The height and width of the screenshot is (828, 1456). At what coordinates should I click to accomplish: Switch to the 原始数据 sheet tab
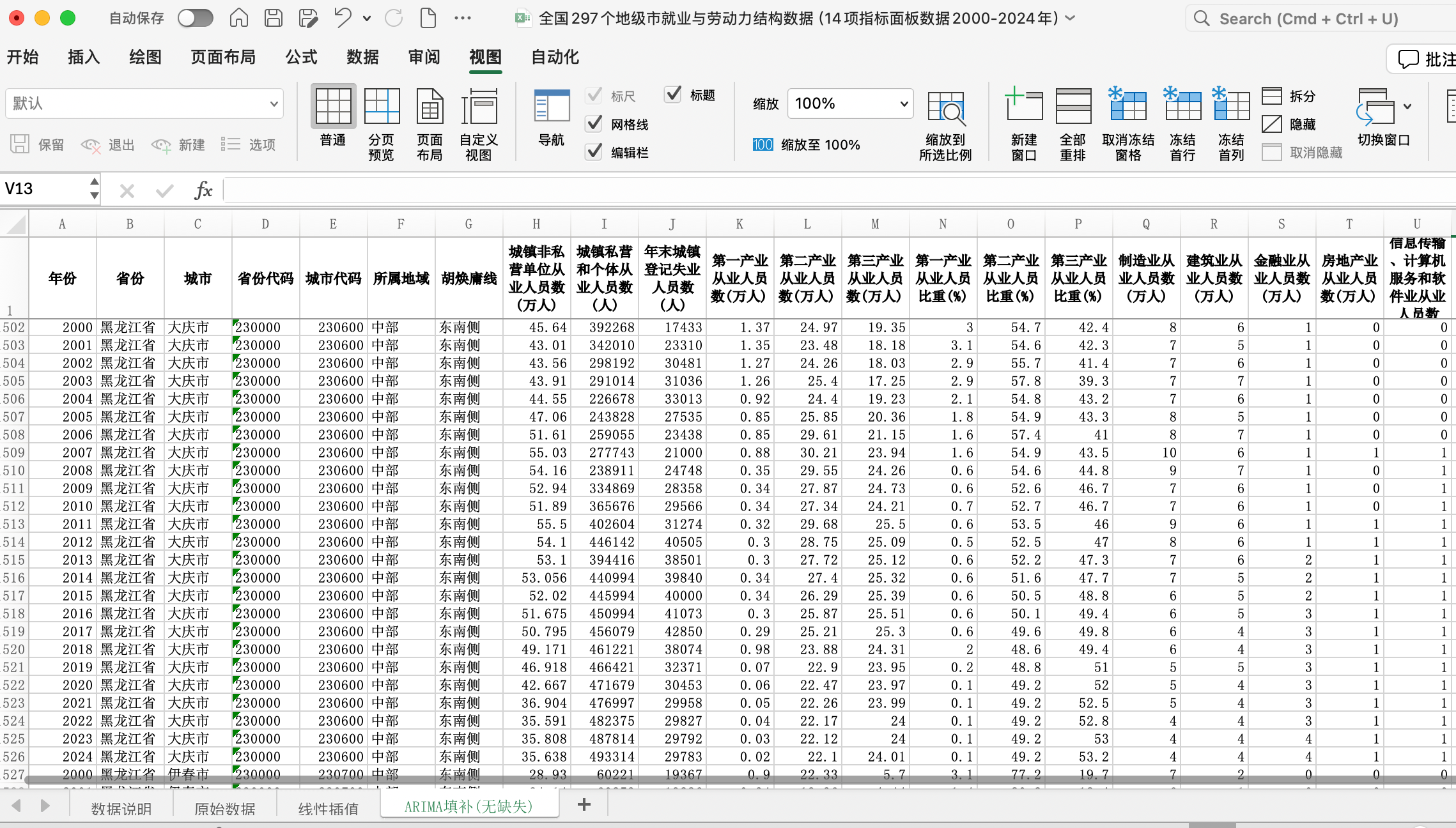224,809
